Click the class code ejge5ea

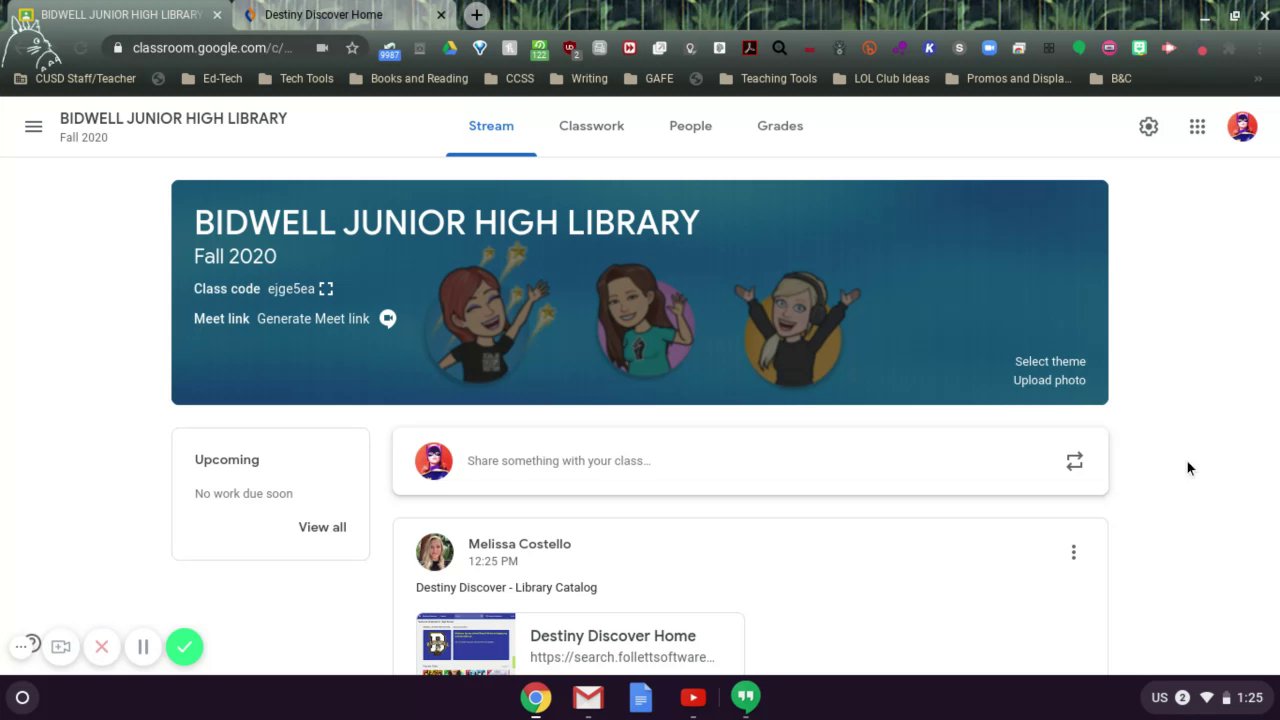click(x=291, y=289)
